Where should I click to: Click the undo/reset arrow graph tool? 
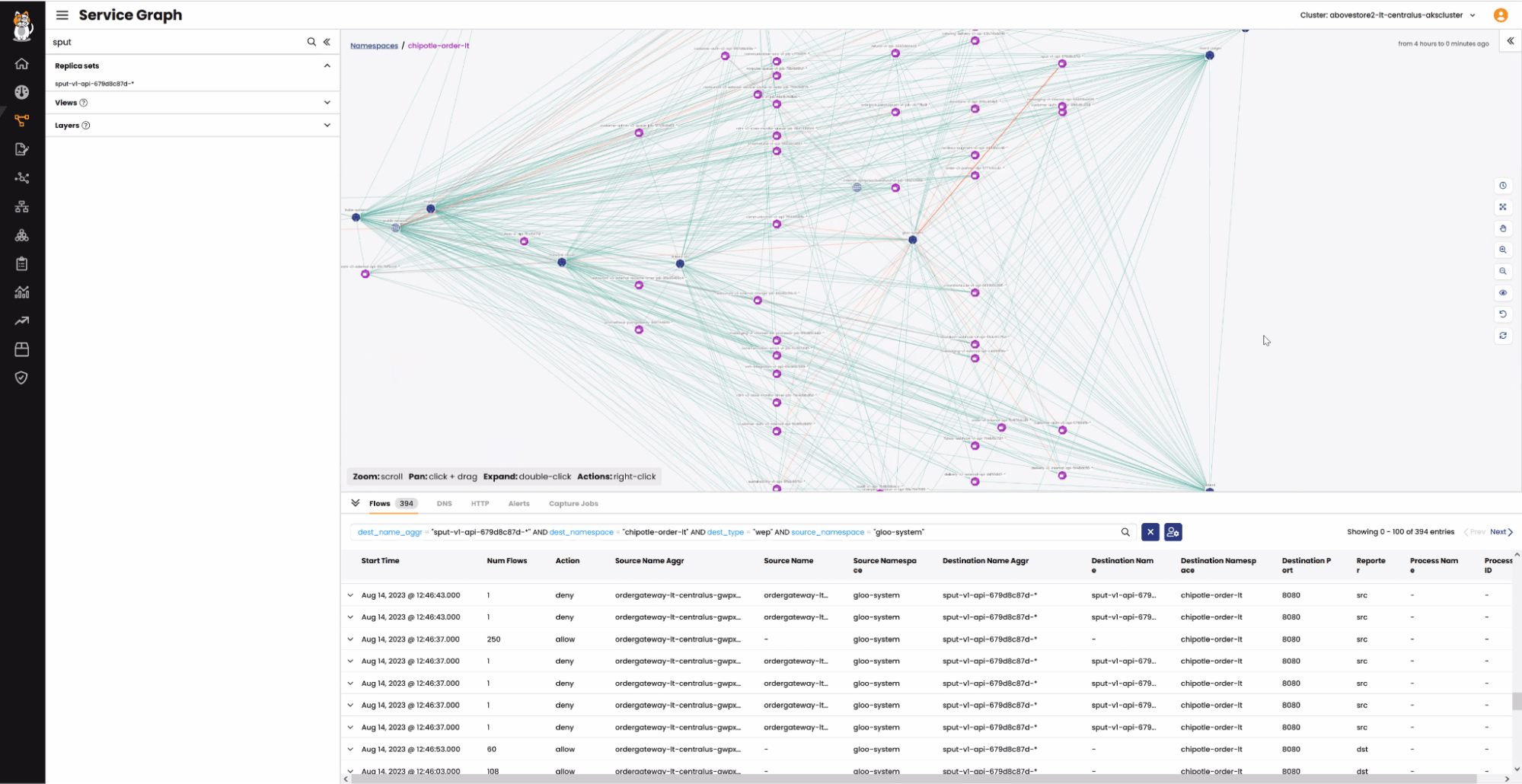click(1503, 314)
